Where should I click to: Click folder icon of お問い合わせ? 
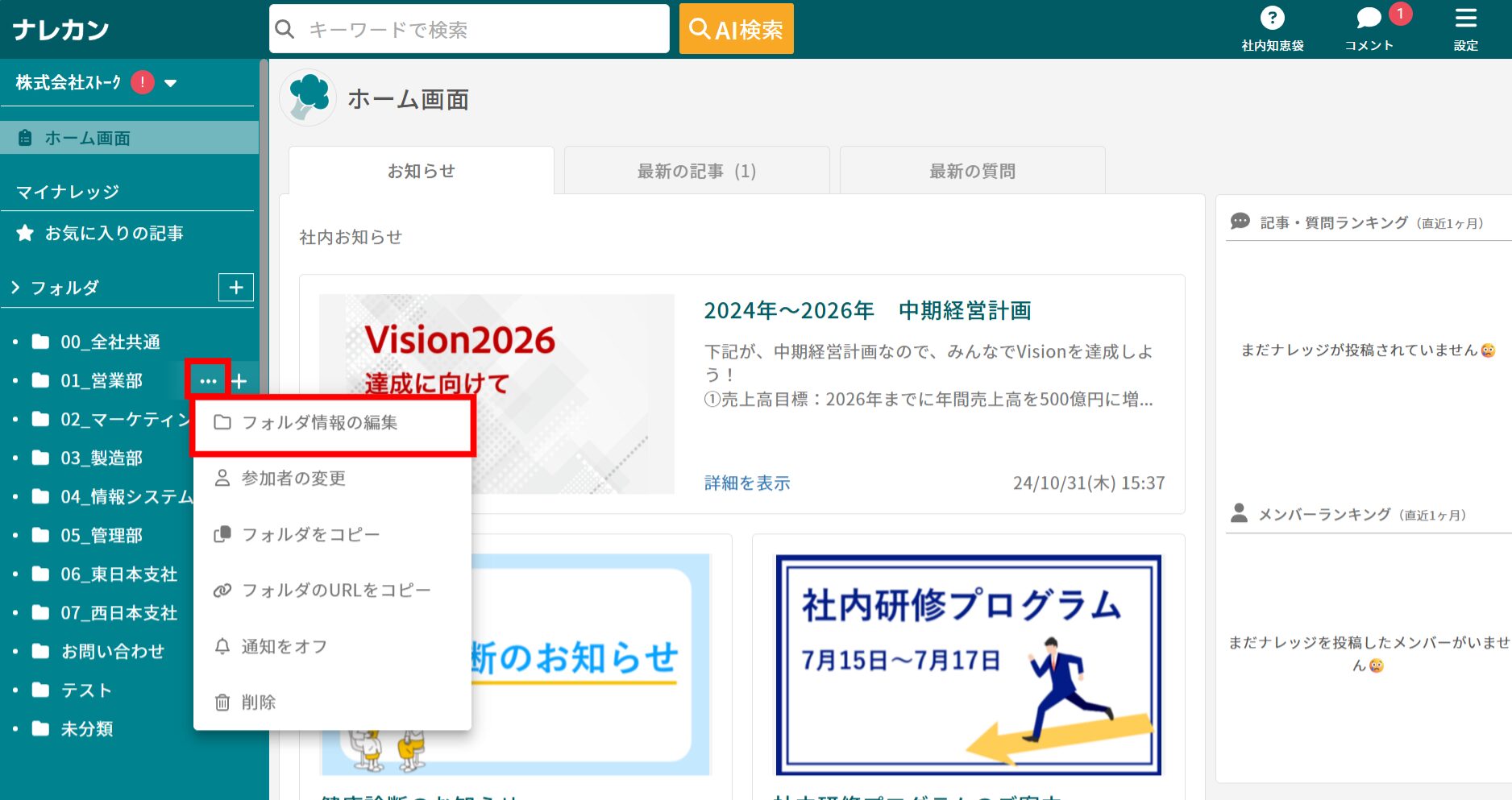40,651
